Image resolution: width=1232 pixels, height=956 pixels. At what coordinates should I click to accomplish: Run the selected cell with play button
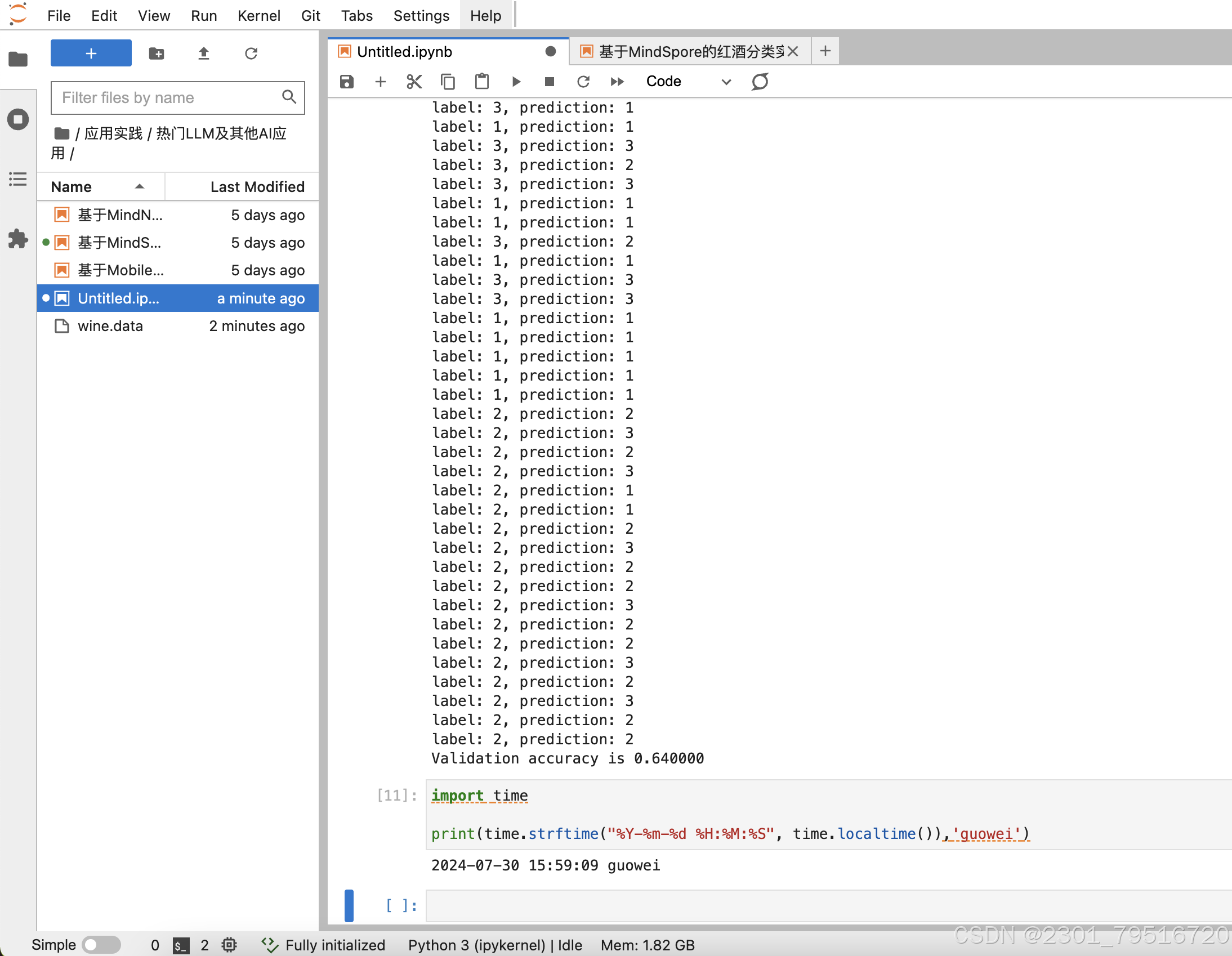pyautogui.click(x=516, y=82)
